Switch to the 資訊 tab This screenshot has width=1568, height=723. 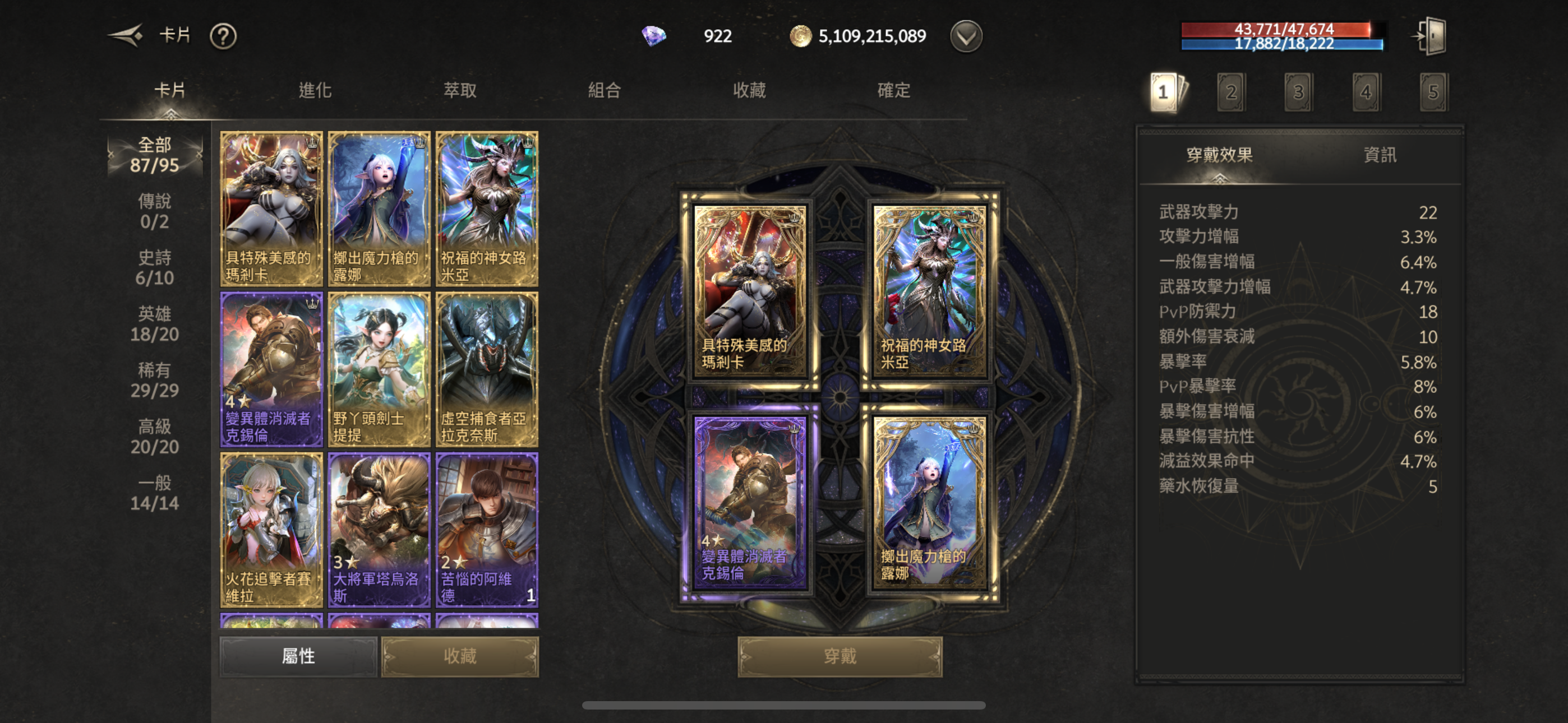click(1380, 155)
